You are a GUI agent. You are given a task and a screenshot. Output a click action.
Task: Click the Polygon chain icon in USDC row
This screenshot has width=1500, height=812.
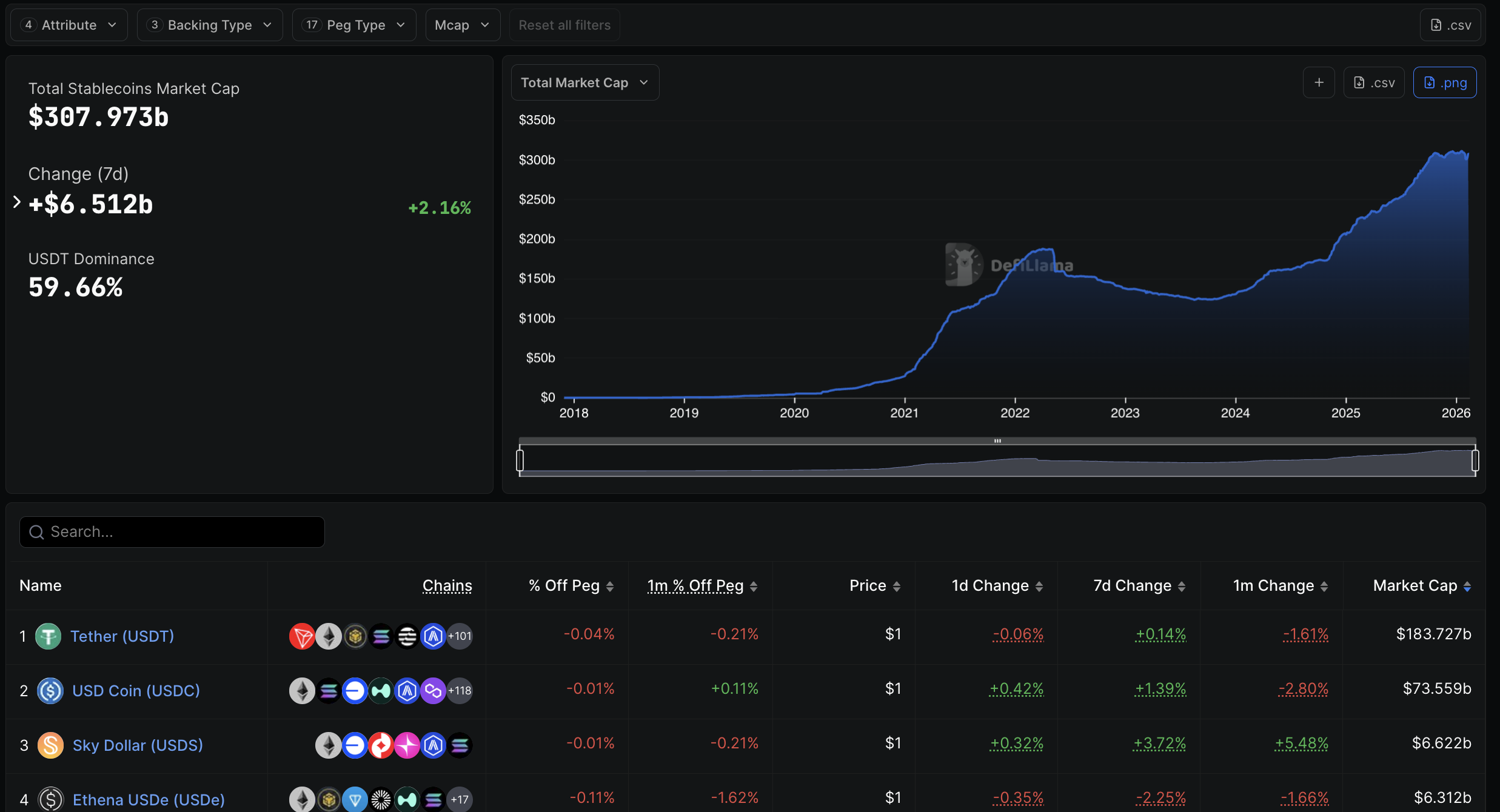click(x=433, y=691)
